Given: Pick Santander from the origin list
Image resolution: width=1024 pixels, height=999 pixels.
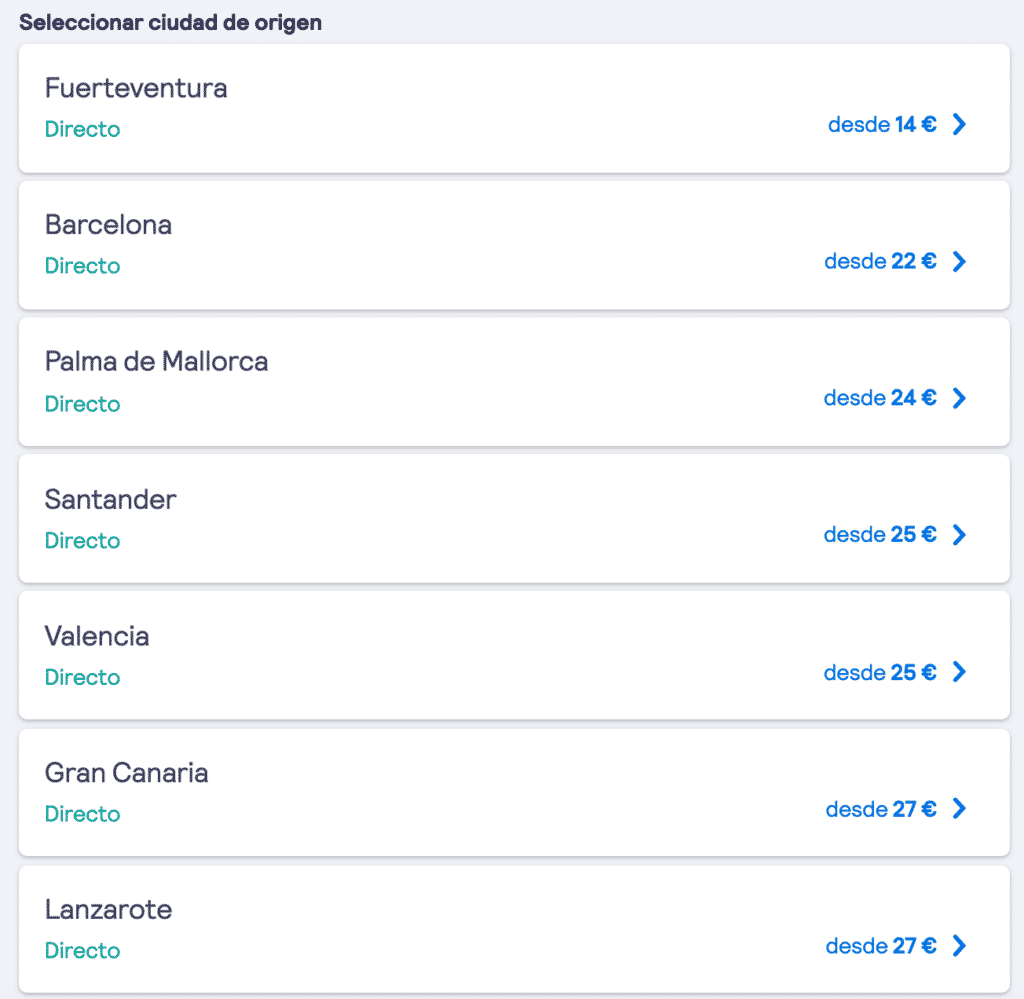Looking at the screenshot, I should click(110, 500).
